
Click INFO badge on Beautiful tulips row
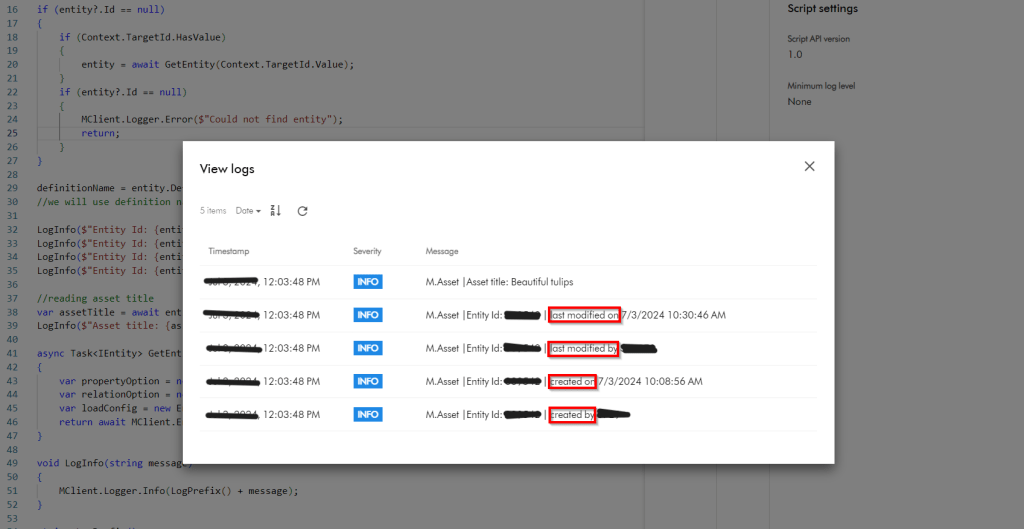[x=367, y=282]
